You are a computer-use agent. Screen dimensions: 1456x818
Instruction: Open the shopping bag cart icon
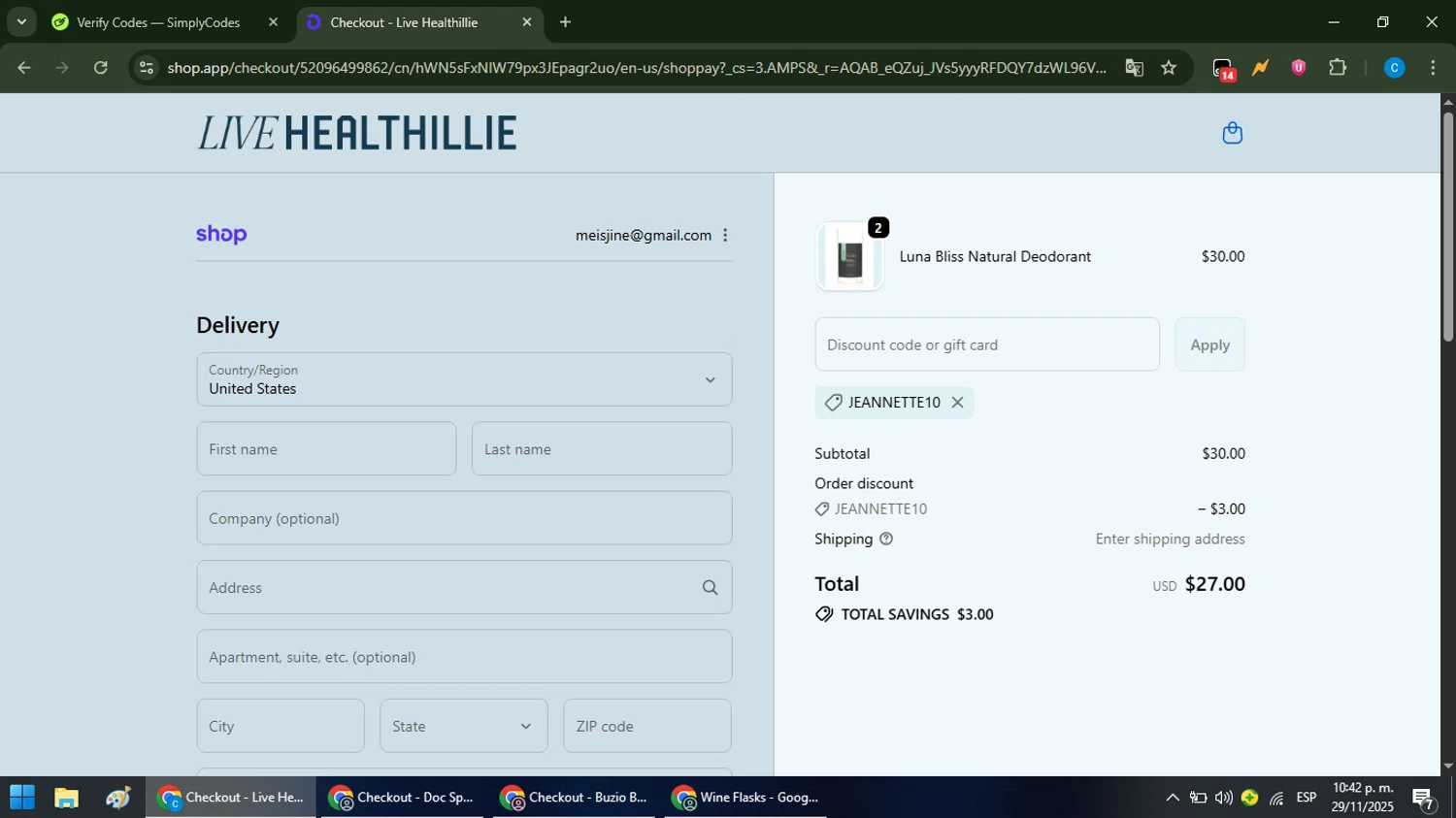coord(1232,133)
